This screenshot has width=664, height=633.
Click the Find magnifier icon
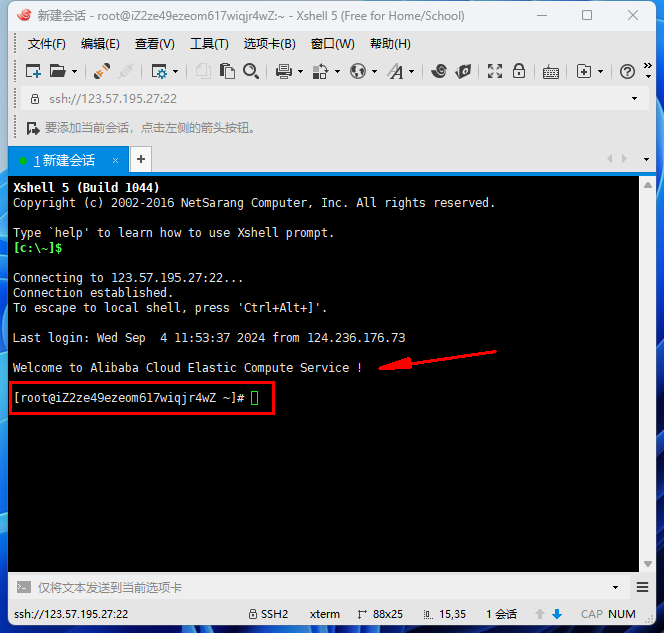click(251, 71)
